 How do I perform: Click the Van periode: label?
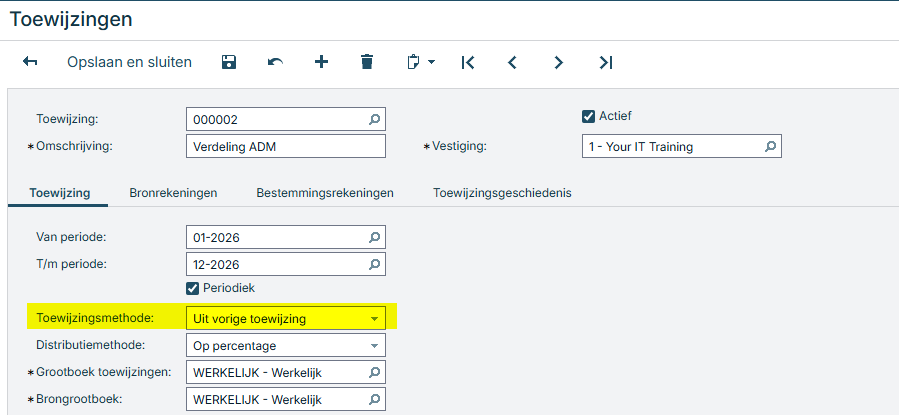72,236
